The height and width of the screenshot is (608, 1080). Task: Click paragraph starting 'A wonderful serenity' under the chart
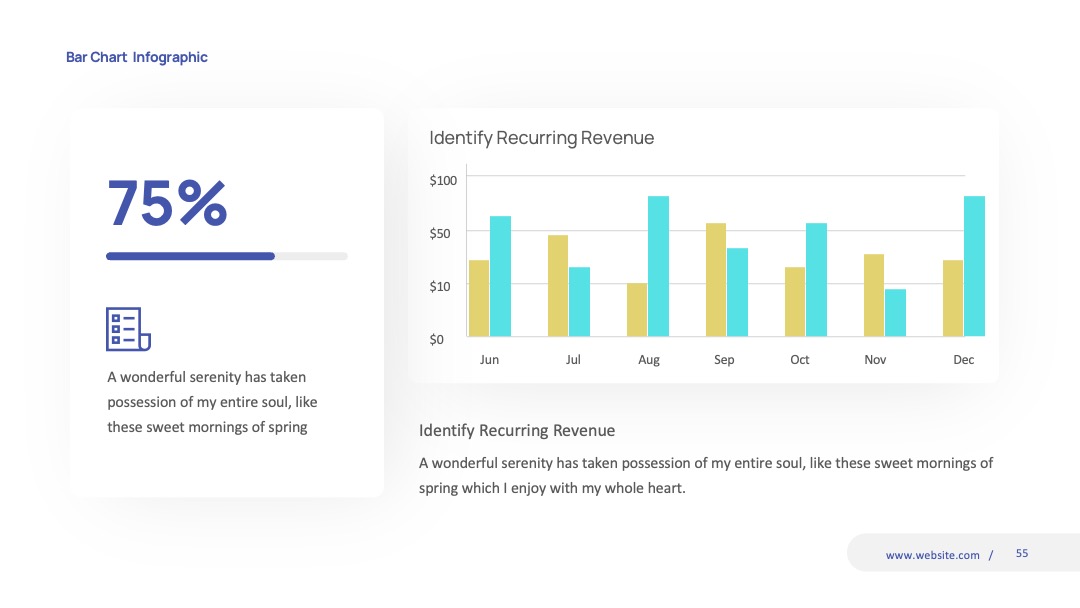(706, 476)
